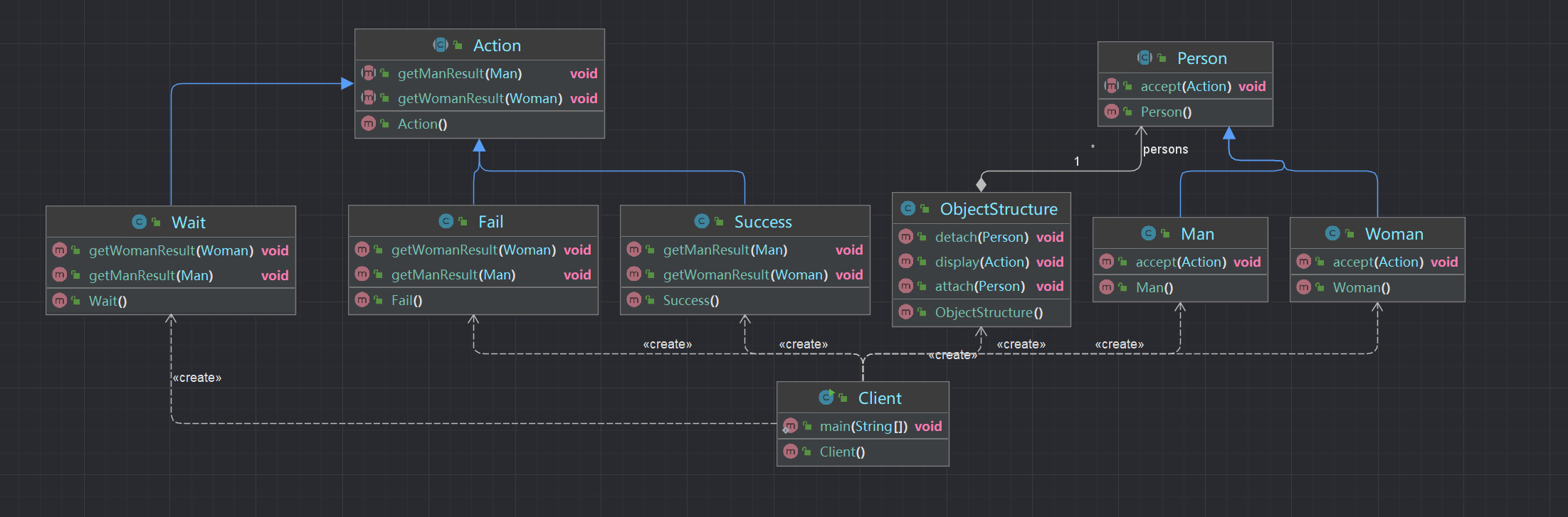
Task: Click the class icon beside Woman title
Action: point(1332,233)
